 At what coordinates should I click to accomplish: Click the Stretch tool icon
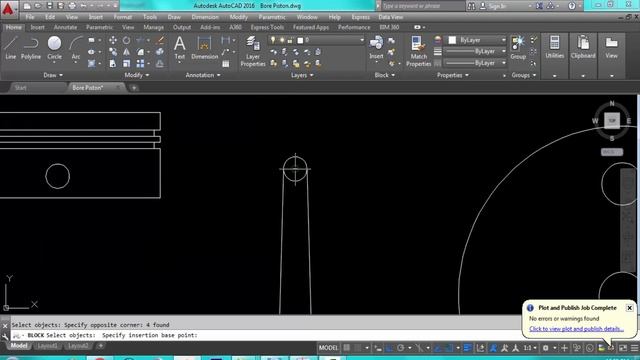(113, 64)
